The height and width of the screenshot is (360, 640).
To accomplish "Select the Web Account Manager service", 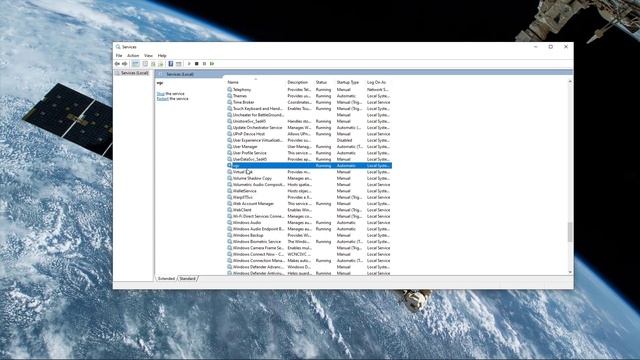I will click(309, 203).
